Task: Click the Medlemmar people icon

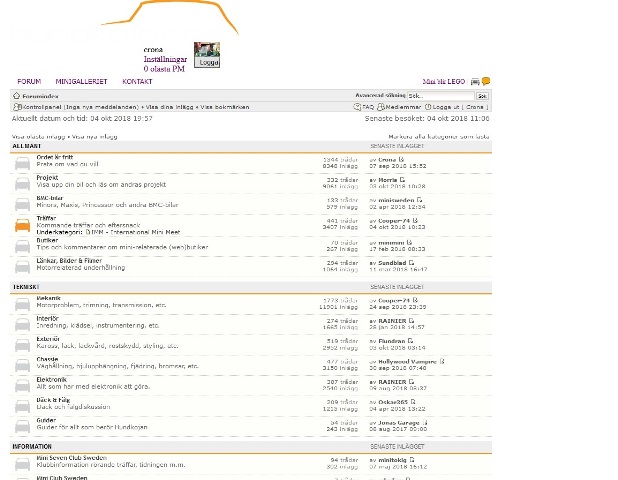Action: [381, 107]
